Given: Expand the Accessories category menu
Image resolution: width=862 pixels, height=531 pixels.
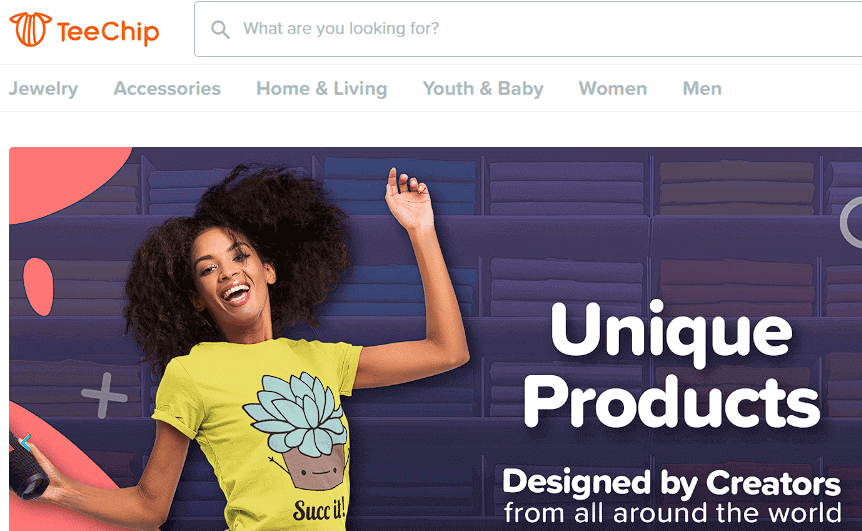Looking at the screenshot, I should coord(167,88).
